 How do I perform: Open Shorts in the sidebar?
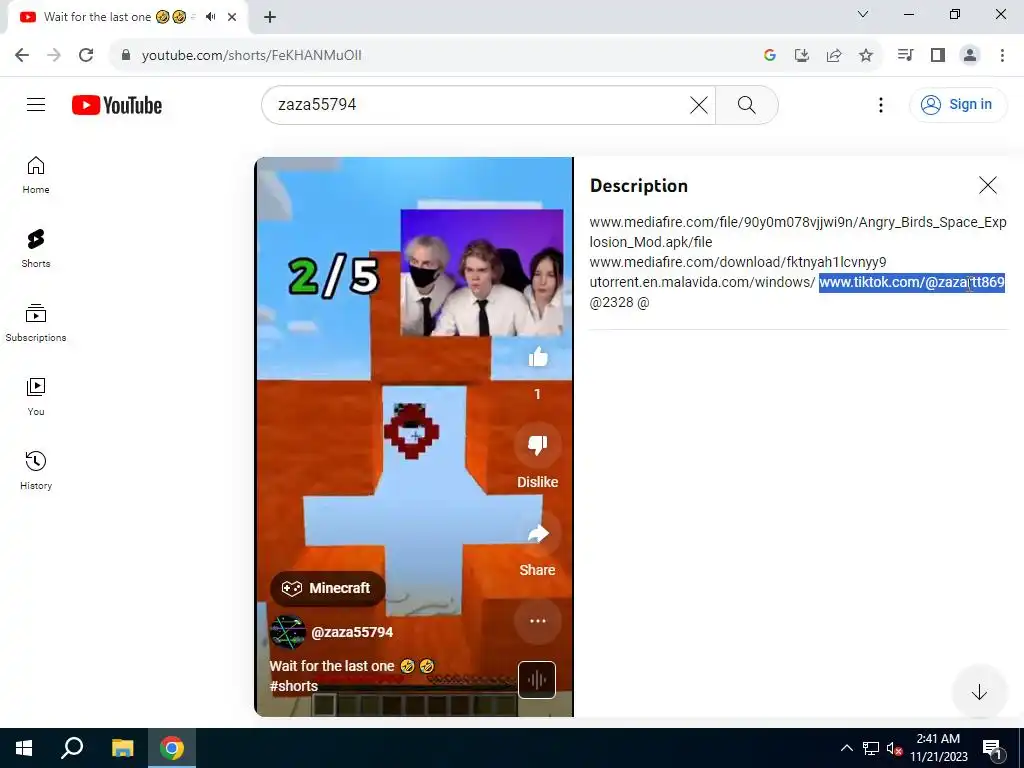tap(36, 249)
